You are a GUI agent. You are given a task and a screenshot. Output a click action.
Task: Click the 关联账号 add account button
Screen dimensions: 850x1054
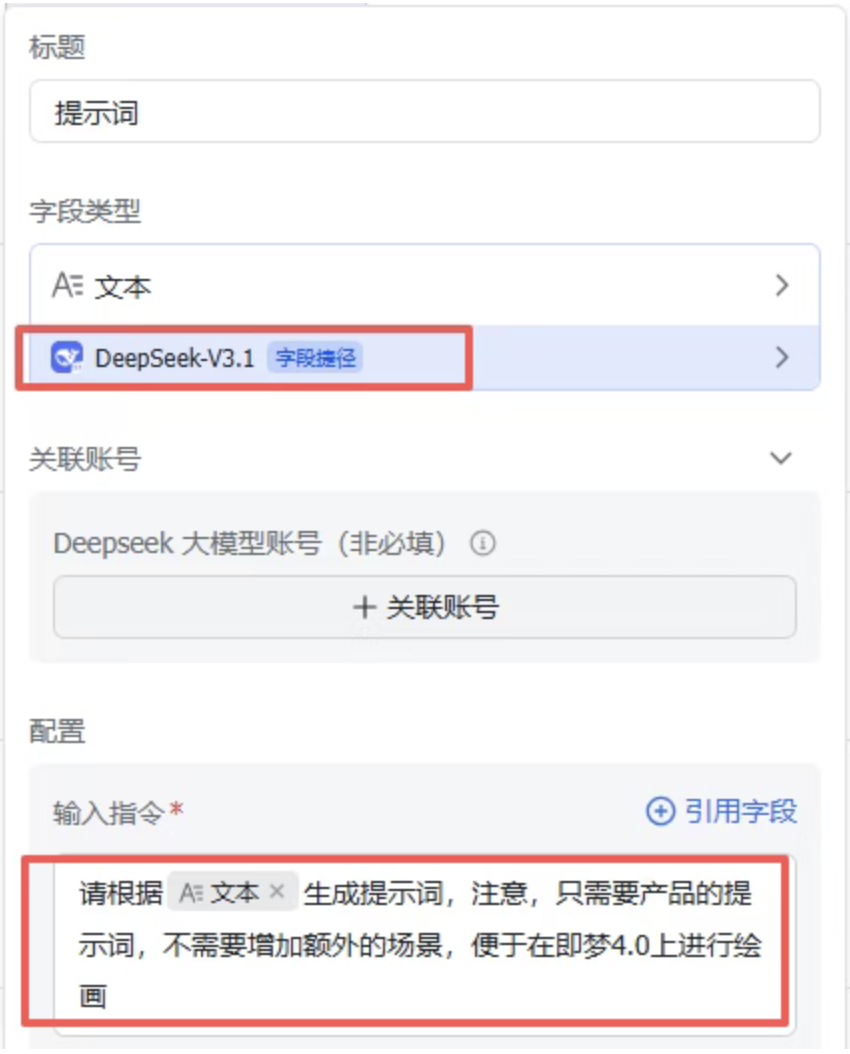tap(425, 607)
